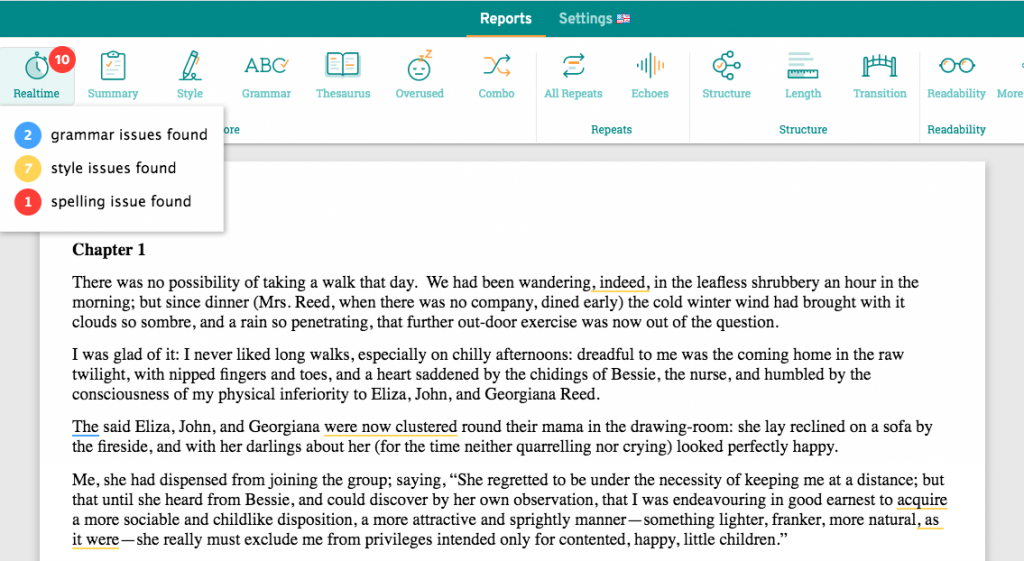
Task: Click the underlined phrase 'were now clustered'
Action: point(391,426)
